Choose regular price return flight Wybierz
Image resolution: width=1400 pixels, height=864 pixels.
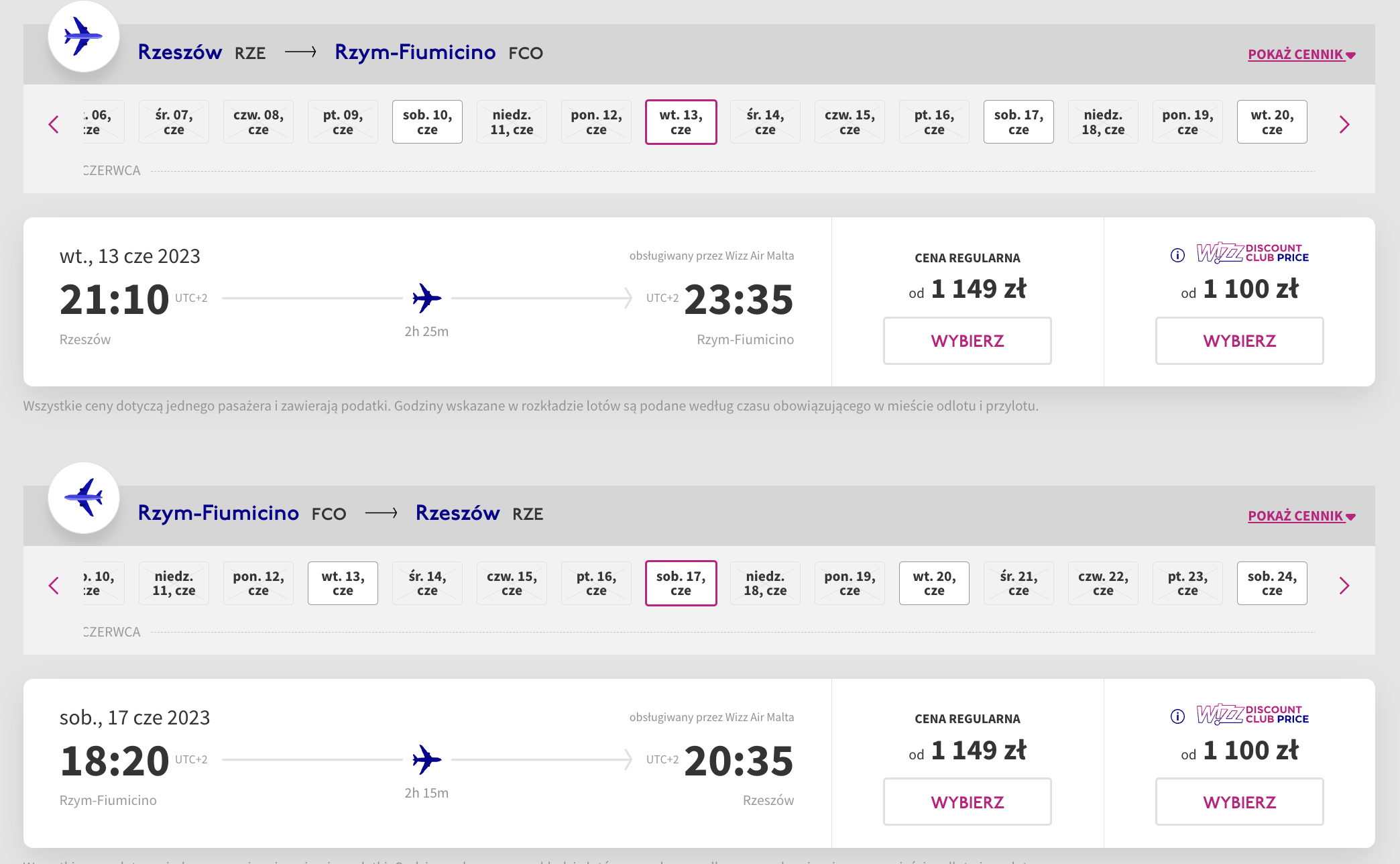coord(967,802)
